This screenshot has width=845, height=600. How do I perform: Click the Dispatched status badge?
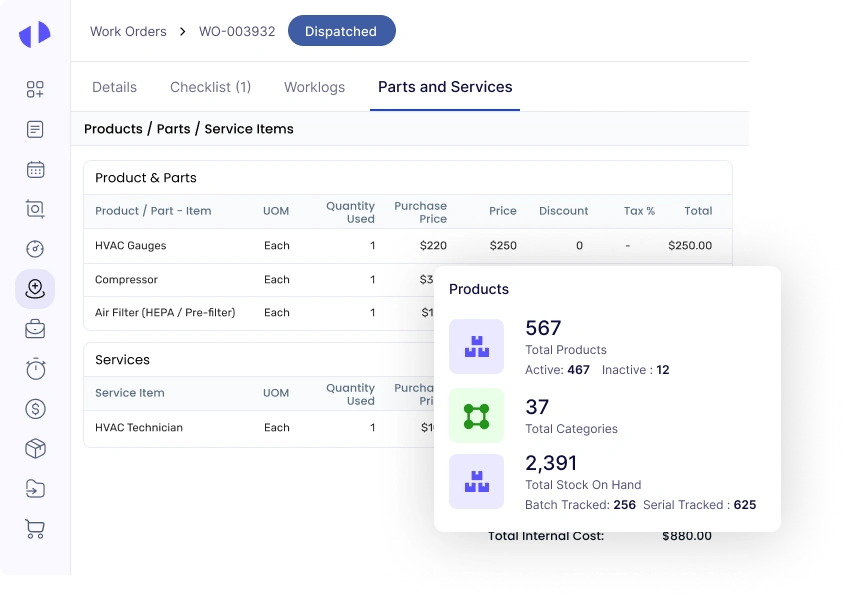pos(341,31)
